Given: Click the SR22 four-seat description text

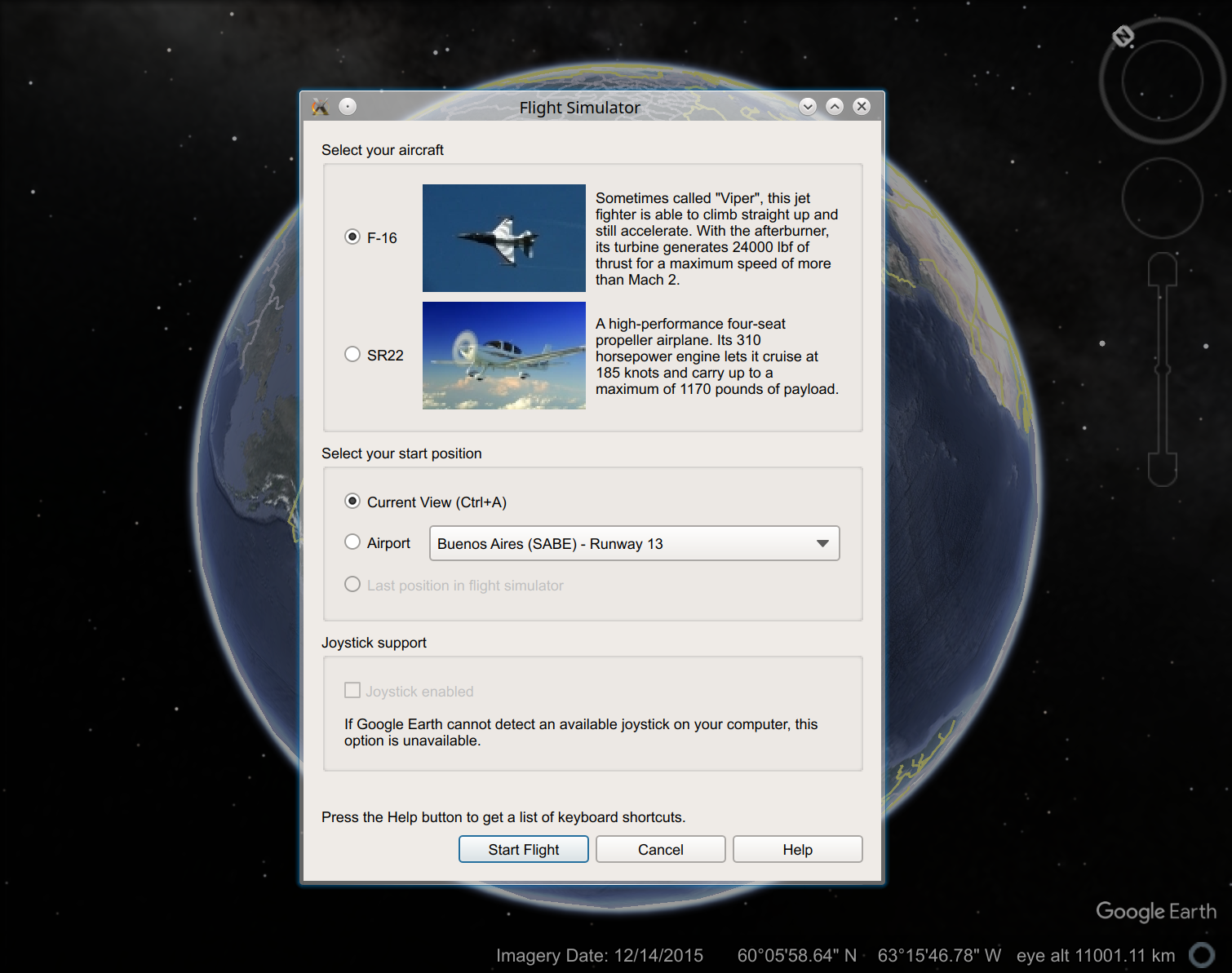Looking at the screenshot, I should tap(717, 356).
